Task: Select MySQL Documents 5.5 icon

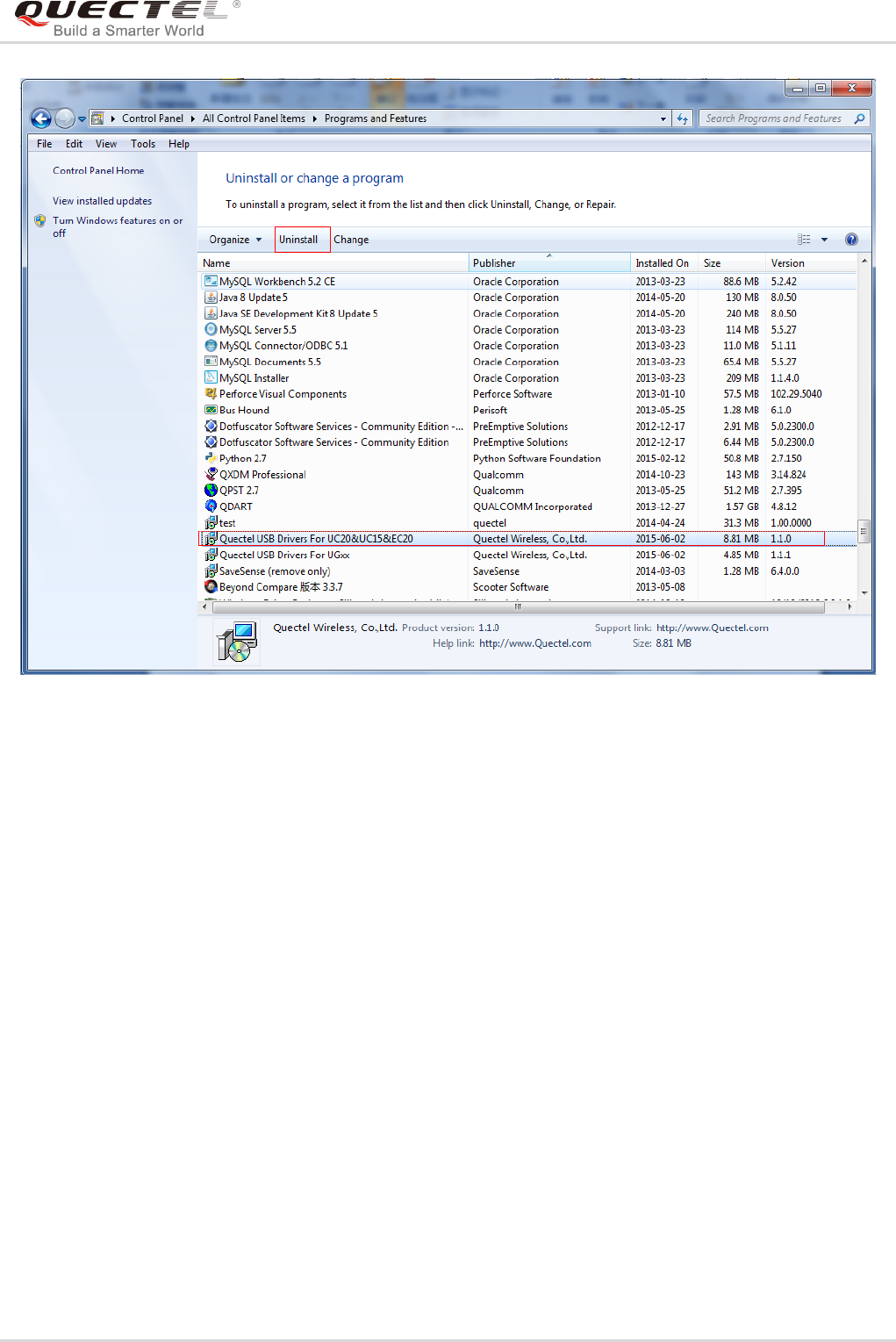Action: coord(211,362)
